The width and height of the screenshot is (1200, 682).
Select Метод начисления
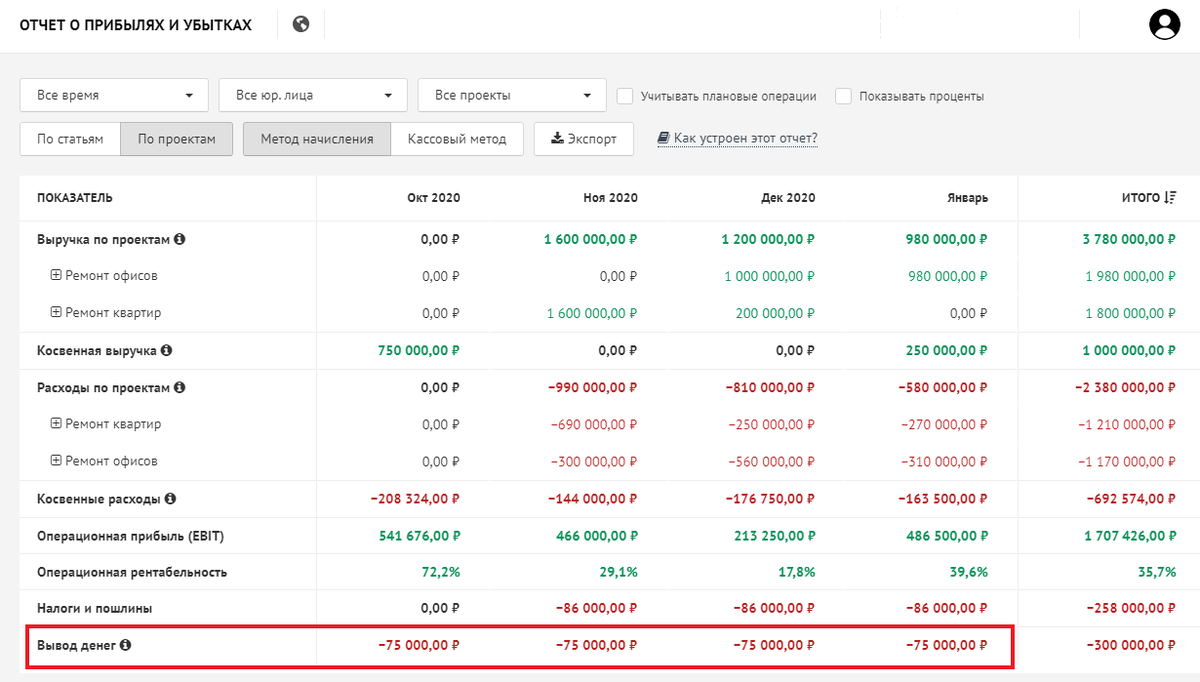[x=317, y=139]
